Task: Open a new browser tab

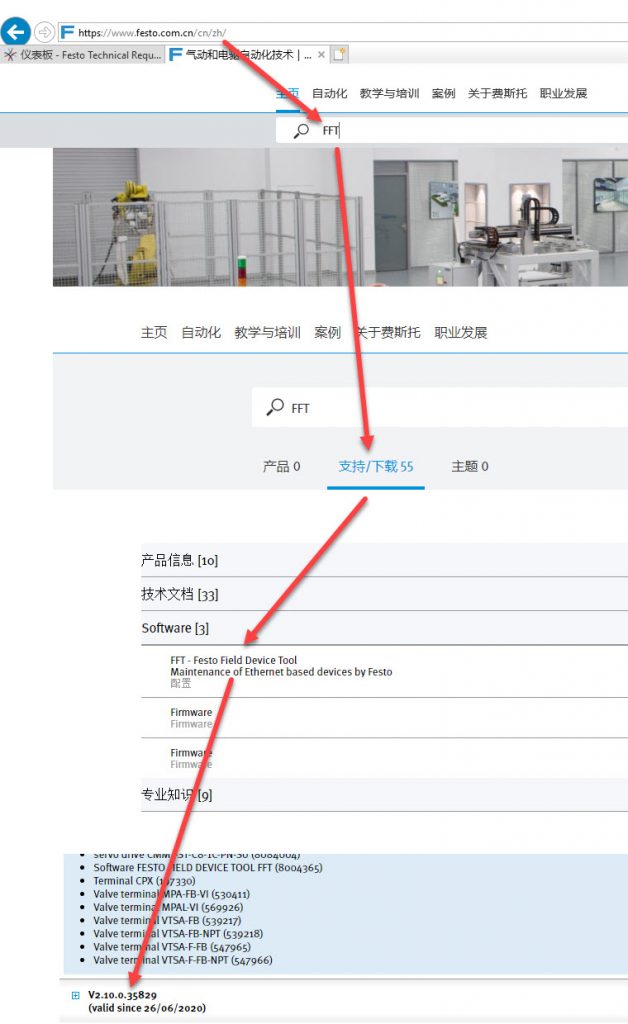Action: (339, 55)
